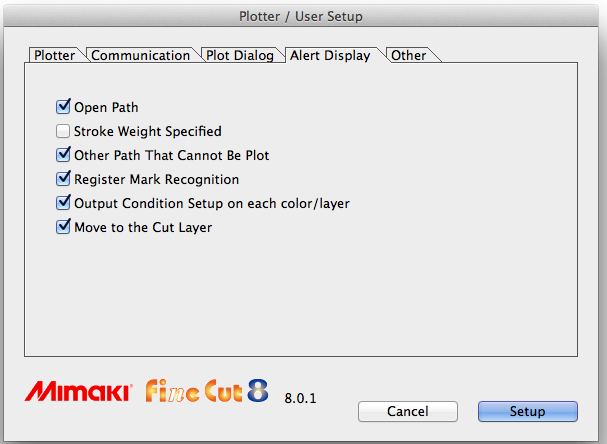Viewport: 607px width, 444px height.
Task: Click the Plotter / User Setup title bar
Action: tap(303, 16)
